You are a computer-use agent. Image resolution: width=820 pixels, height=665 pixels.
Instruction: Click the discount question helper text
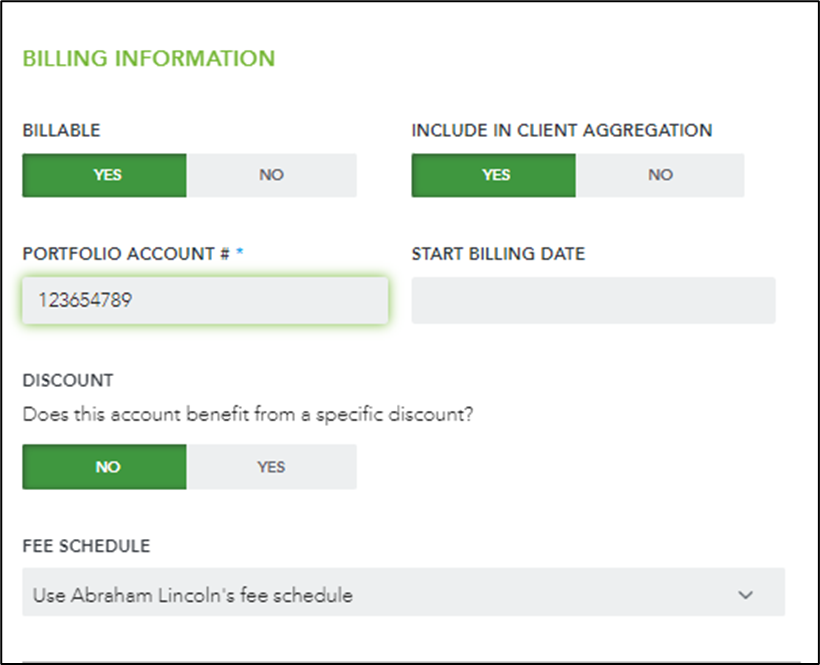coord(247,415)
